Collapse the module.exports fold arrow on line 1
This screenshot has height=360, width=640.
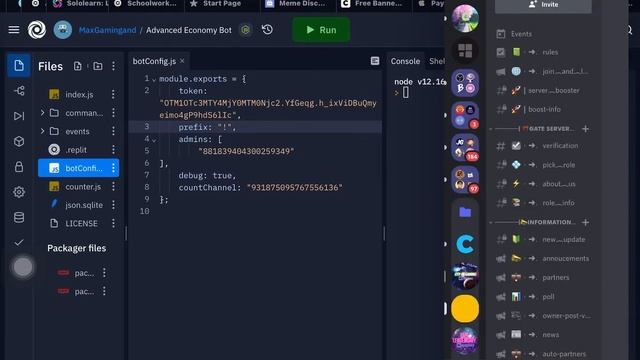pyautogui.click(x=154, y=80)
